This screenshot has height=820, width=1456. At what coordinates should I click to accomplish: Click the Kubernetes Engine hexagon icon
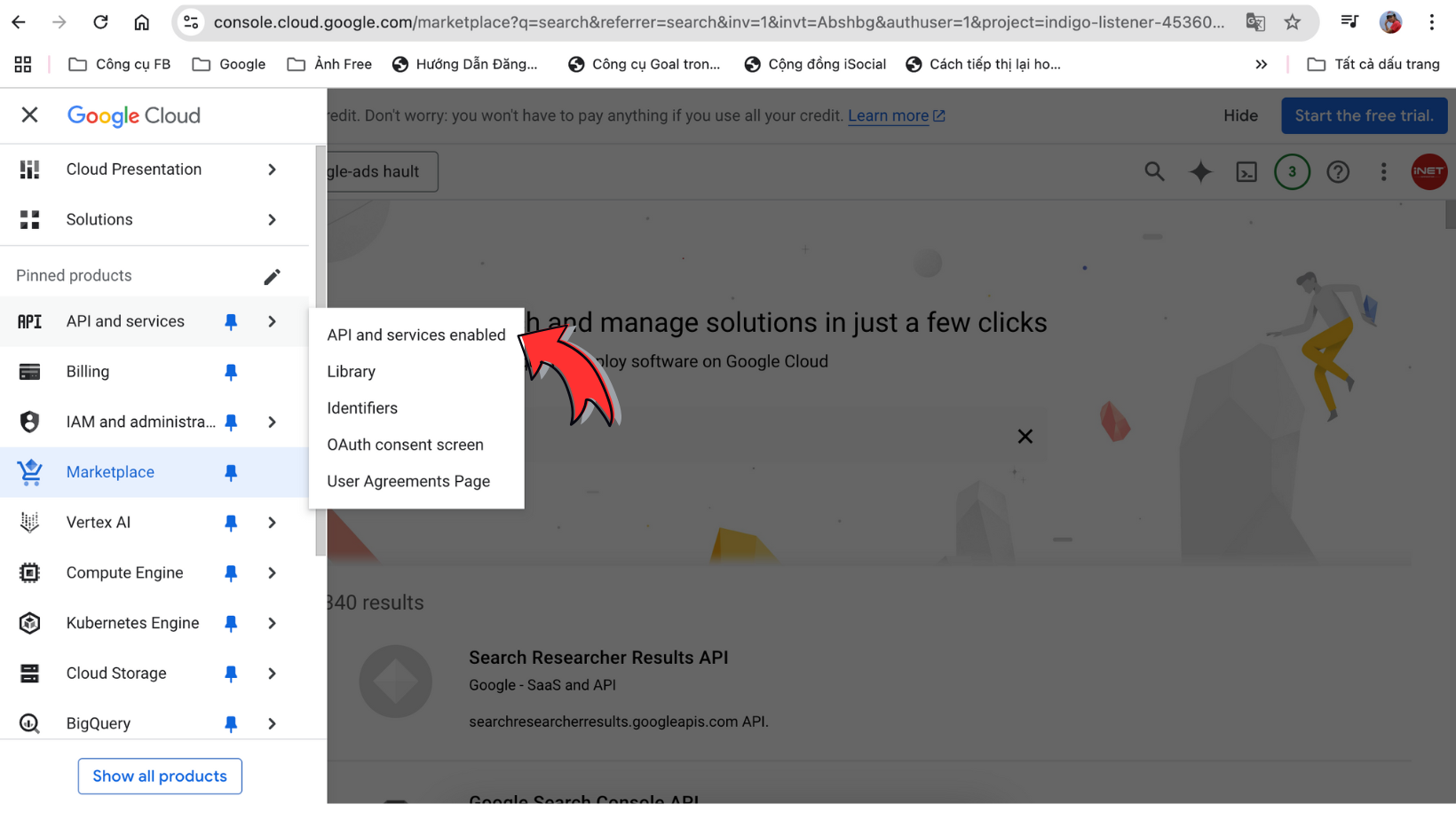point(29,623)
